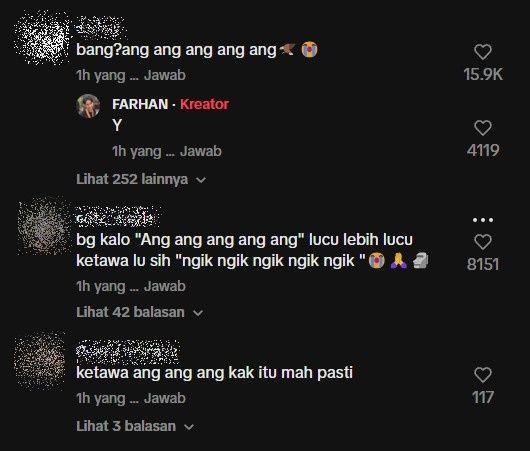Screen dimensions: 530x451
Task: Expand "Lihat 3 balasan" replies
Action: (135, 426)
